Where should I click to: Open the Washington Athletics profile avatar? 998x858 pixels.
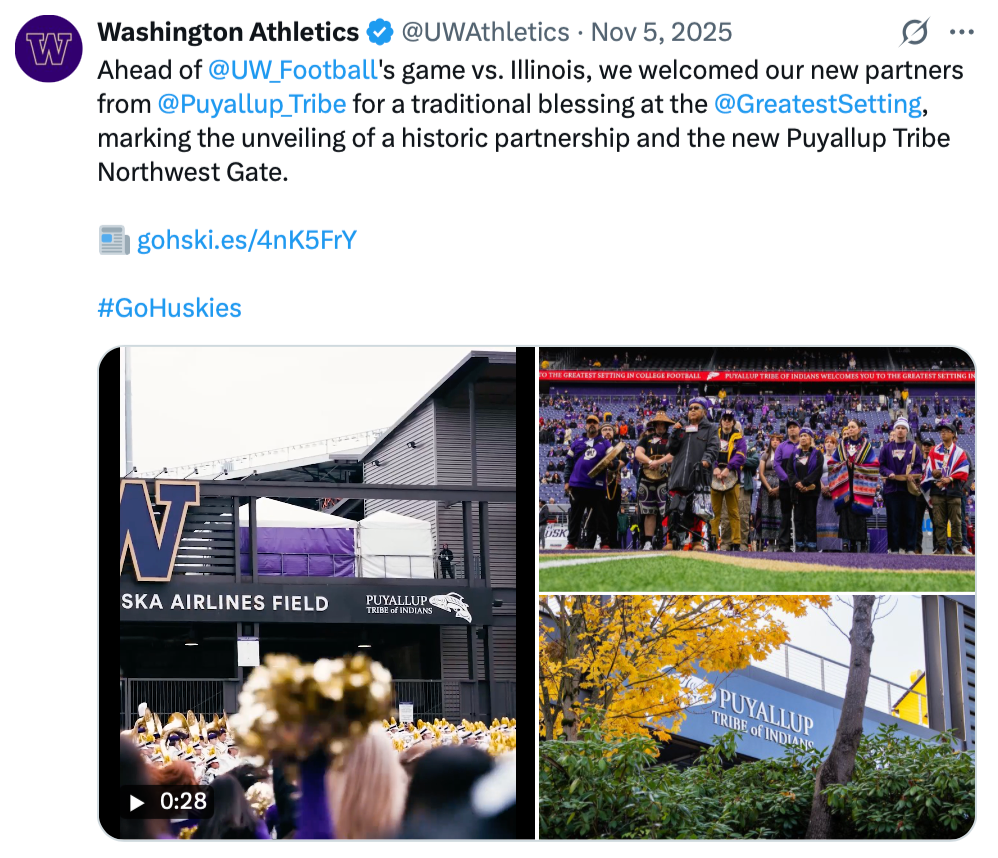click(49, 49)
